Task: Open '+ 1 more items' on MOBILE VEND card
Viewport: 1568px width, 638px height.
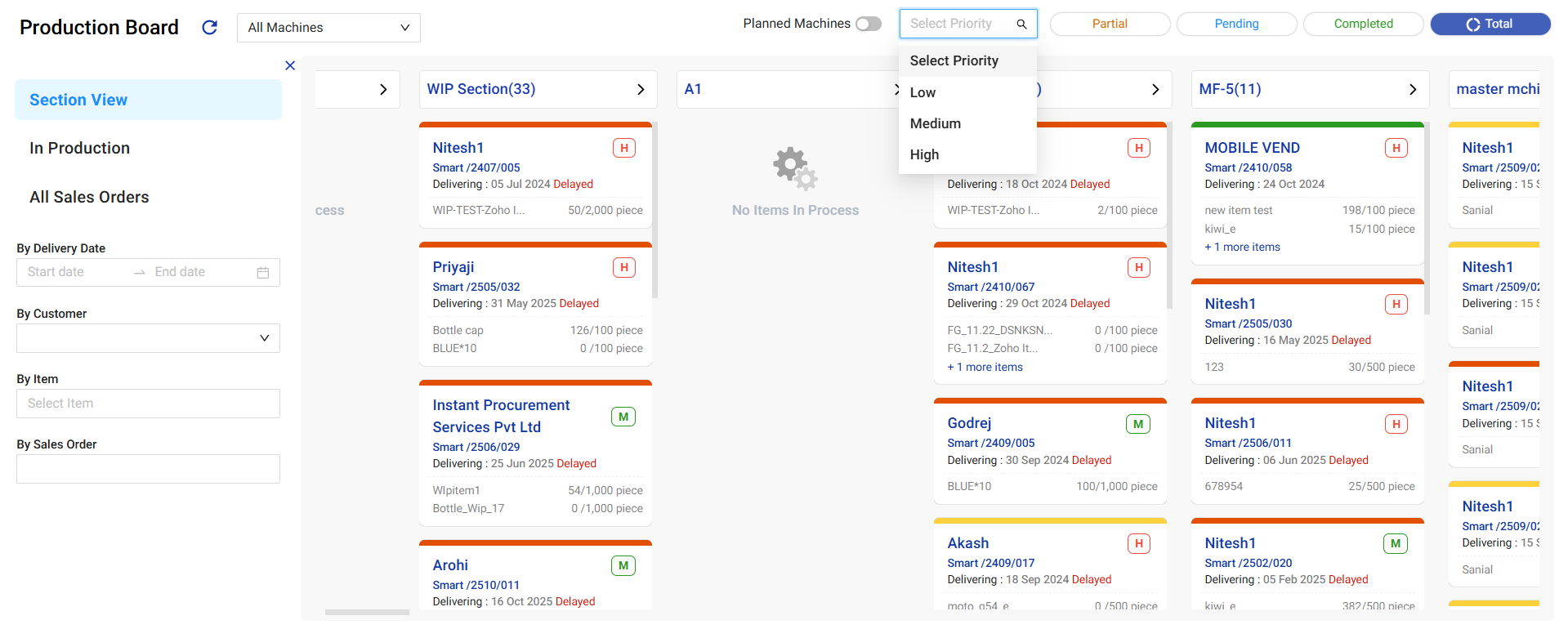Action: 1242,248
